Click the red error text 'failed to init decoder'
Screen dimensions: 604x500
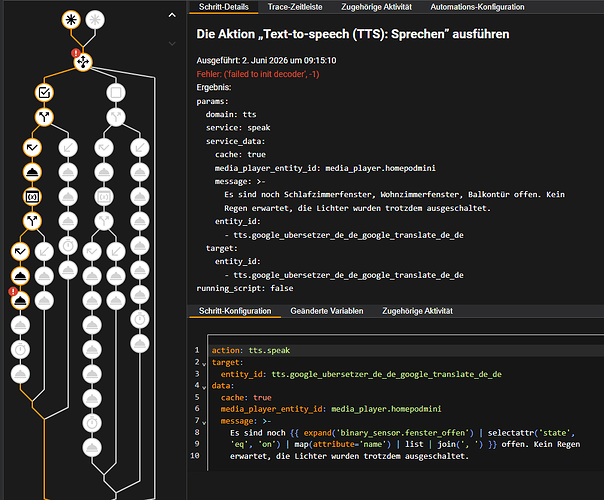tap(258, 74)
